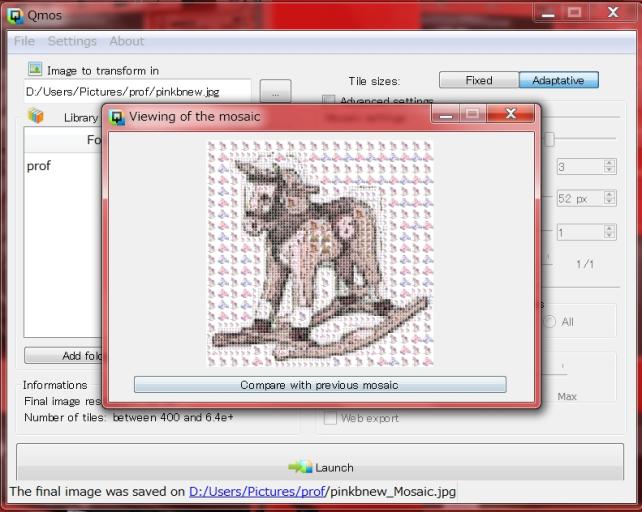Increase the value in the '3' spin box
The image size is (642, 512).
pyautogui.click(x=609, y=163)
